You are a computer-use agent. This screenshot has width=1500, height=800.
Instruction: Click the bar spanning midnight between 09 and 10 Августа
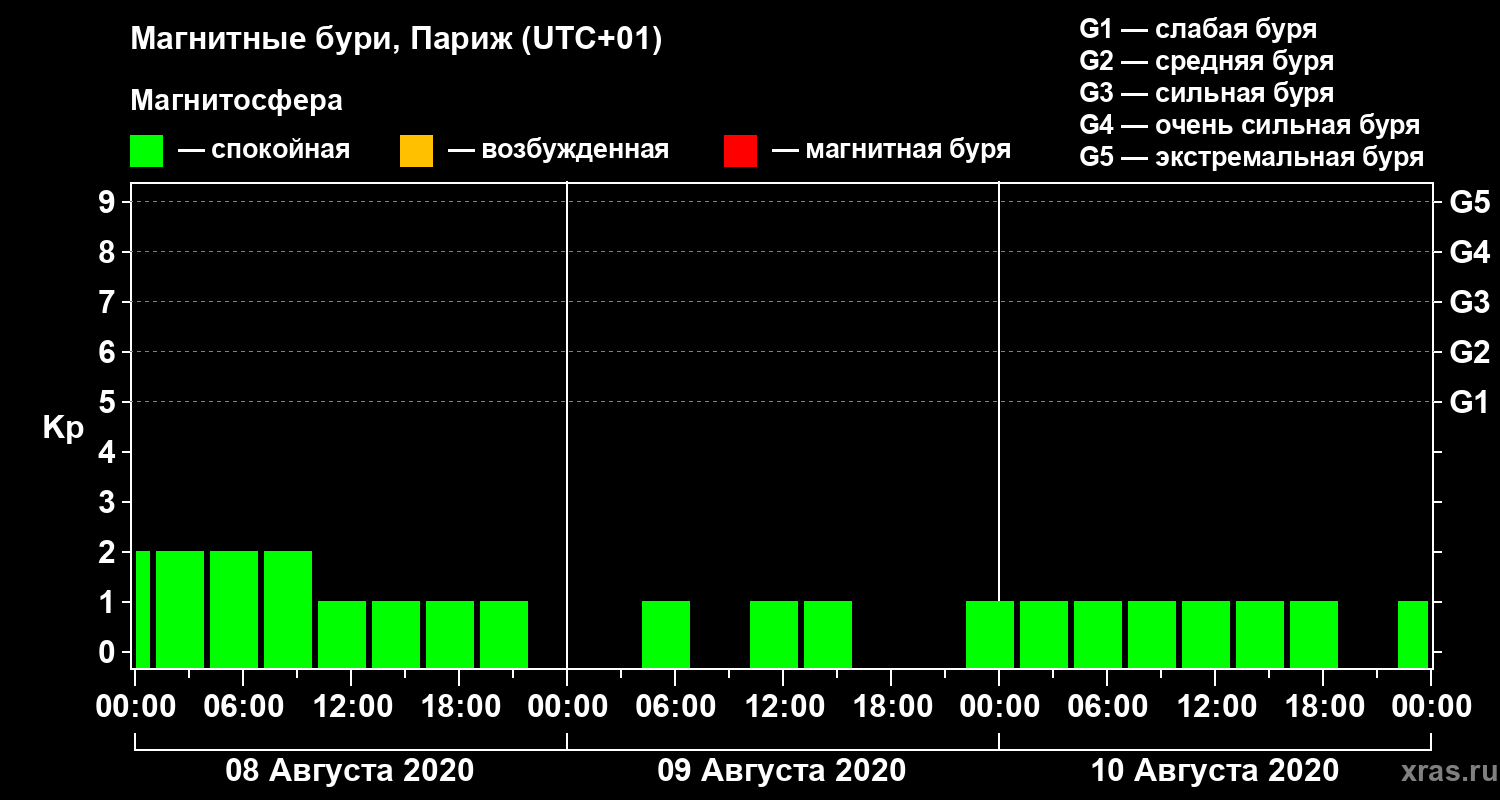(x=990, y=634)
